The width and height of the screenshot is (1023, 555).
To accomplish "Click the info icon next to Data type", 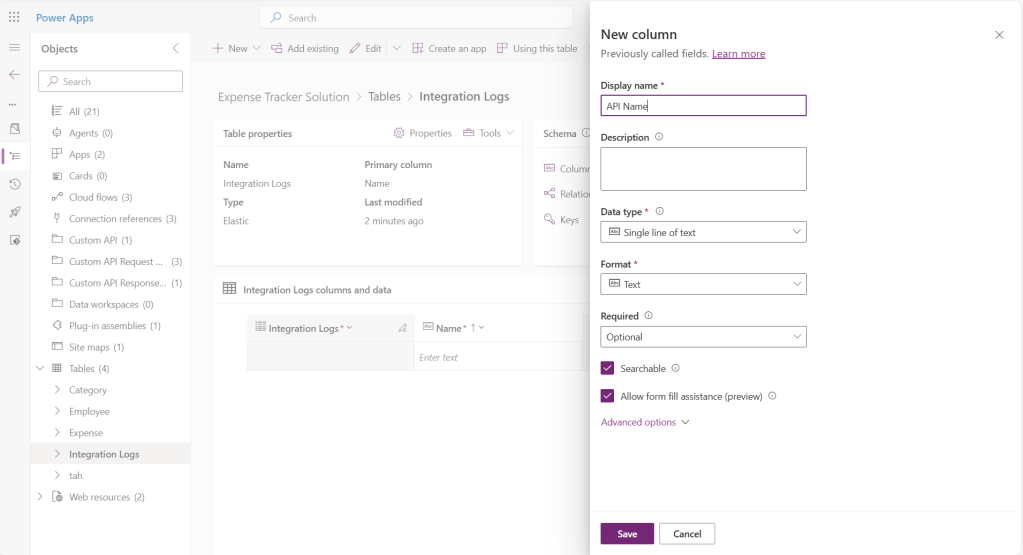I will pyautogui.click(x=660, y=211).
